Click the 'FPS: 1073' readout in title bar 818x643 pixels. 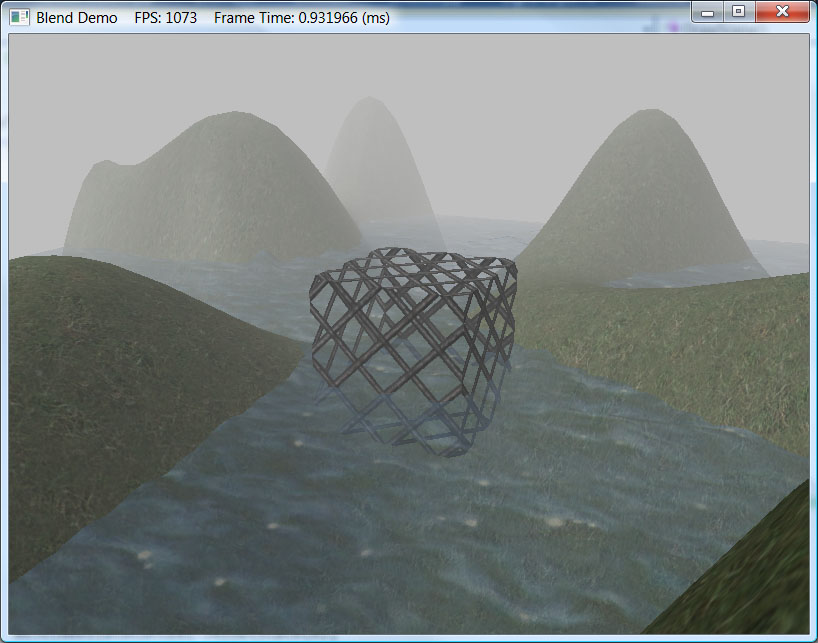tap(165, 18)
